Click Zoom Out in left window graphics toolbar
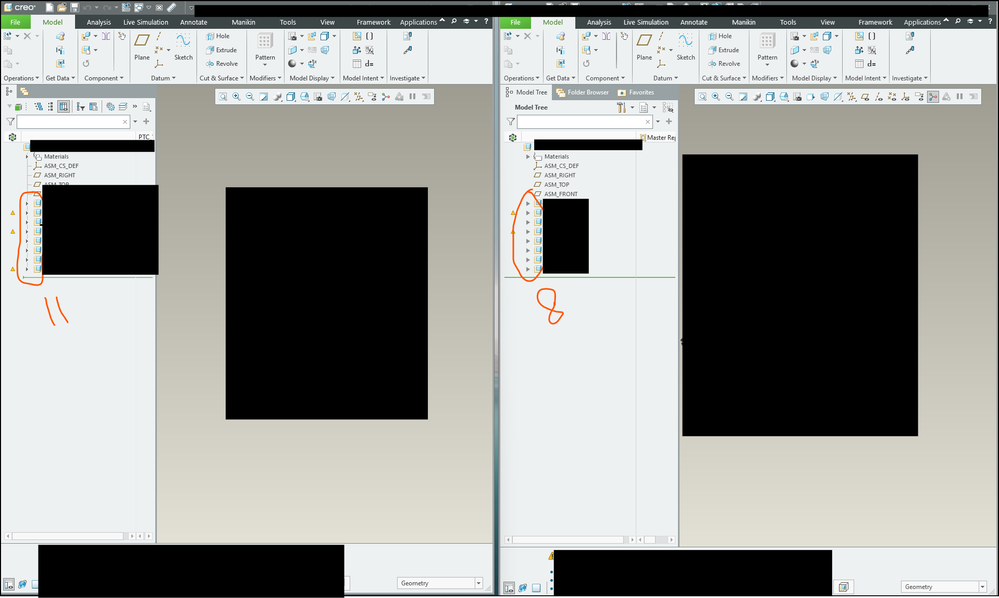This screenshot has width=999, height=598. (250, 97)
